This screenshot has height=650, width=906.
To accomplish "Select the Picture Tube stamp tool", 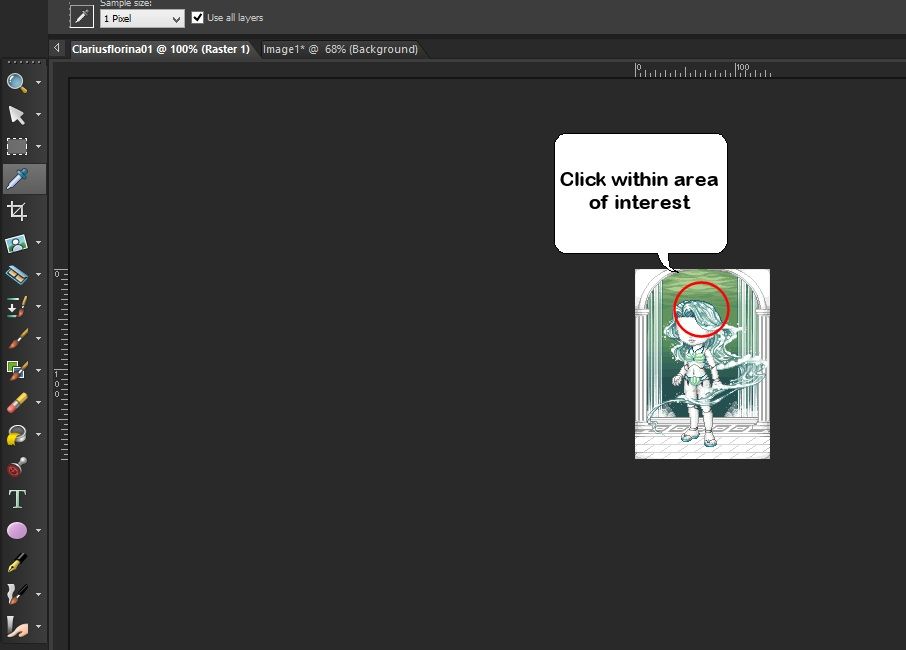I will 17,467.
